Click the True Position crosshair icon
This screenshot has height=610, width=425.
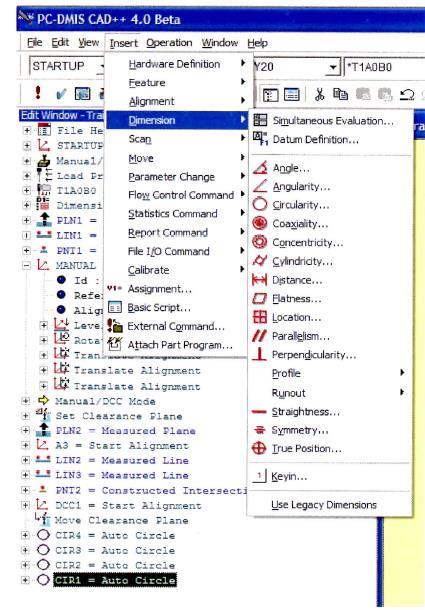pos(259,448)
